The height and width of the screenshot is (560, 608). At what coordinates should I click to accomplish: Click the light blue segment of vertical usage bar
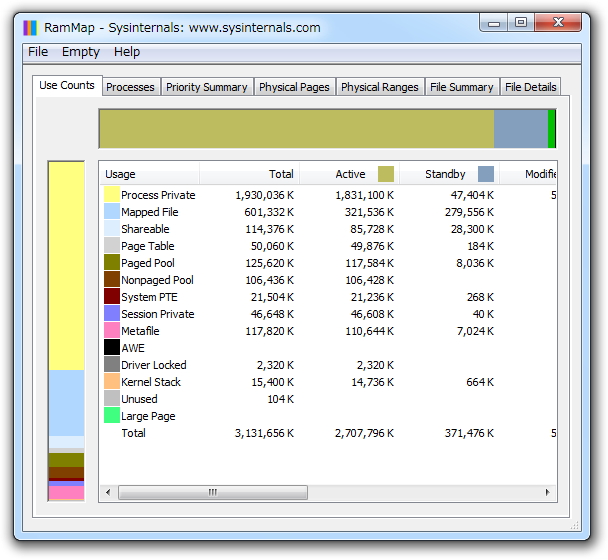(66, 403)
